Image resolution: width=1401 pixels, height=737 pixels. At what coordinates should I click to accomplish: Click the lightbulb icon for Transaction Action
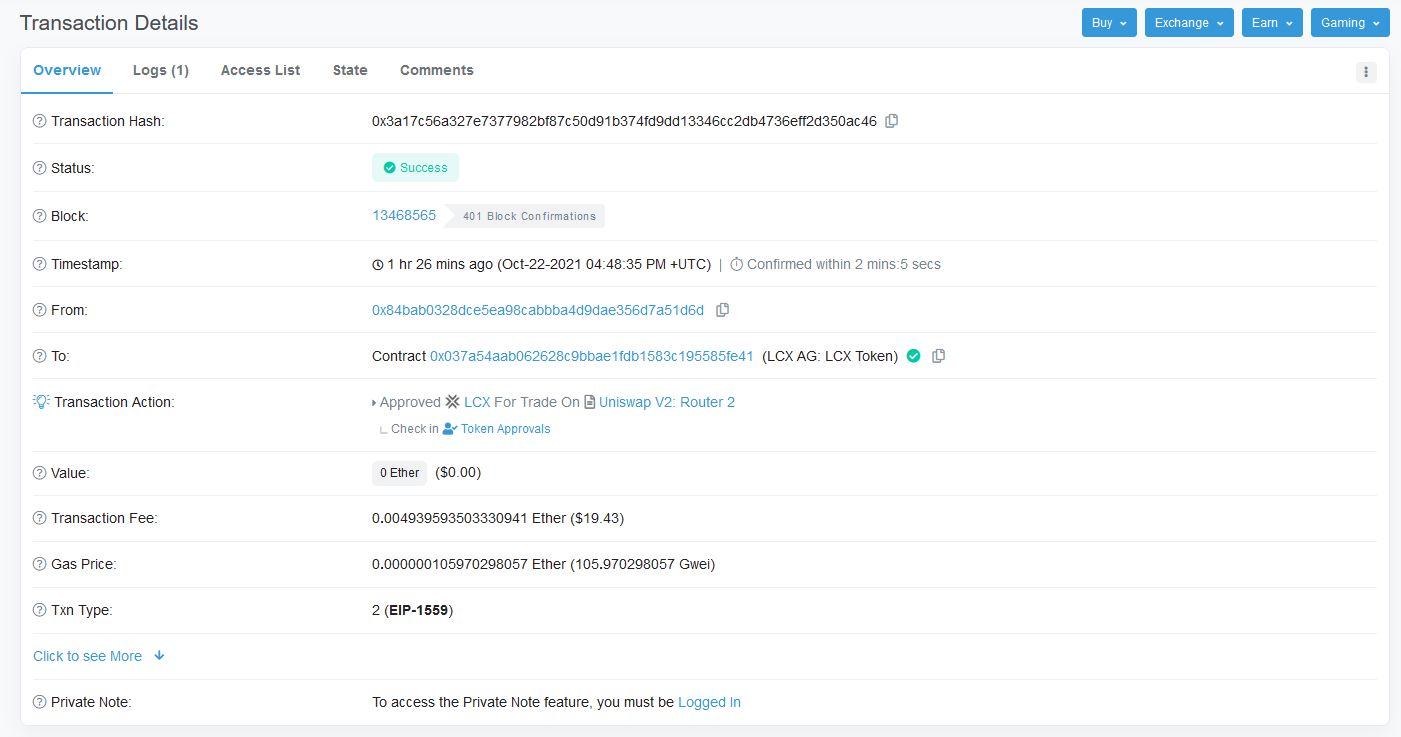click(x=41, y=402)
